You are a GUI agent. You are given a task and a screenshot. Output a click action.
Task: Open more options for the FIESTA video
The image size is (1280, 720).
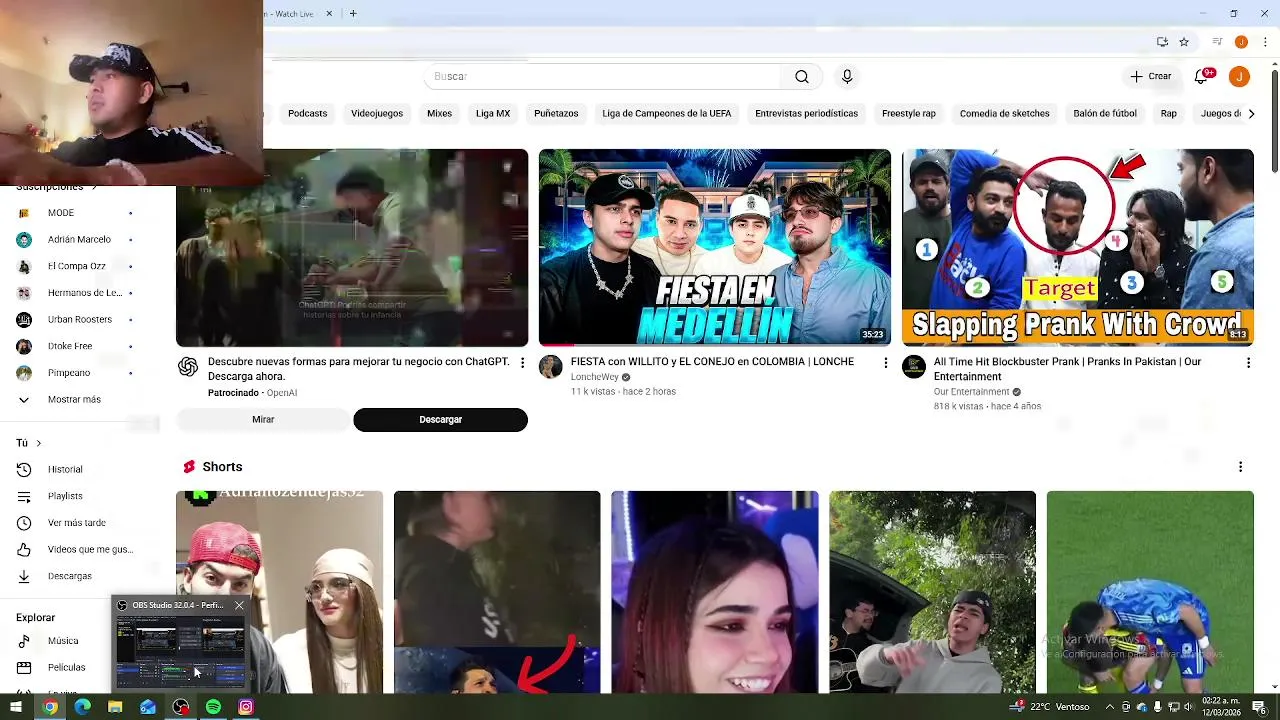885,363
